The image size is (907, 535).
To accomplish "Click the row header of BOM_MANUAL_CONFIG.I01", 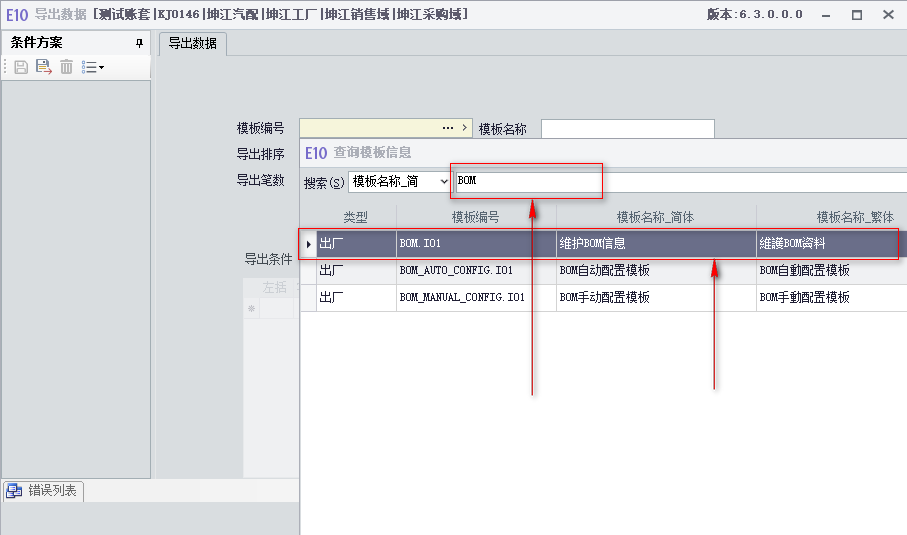I will (308, 298).
